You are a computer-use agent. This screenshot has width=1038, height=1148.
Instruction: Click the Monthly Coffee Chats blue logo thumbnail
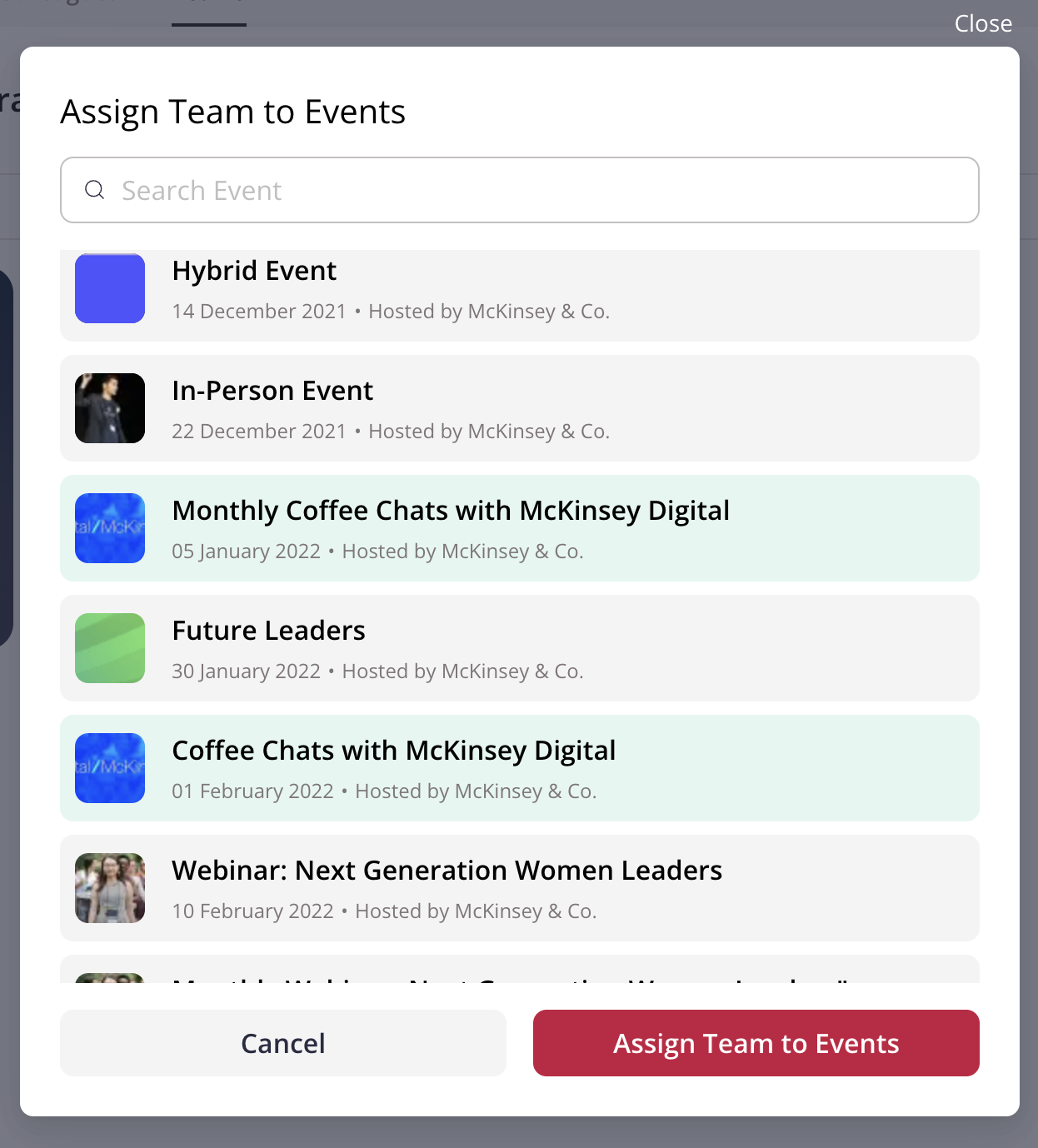110,528
